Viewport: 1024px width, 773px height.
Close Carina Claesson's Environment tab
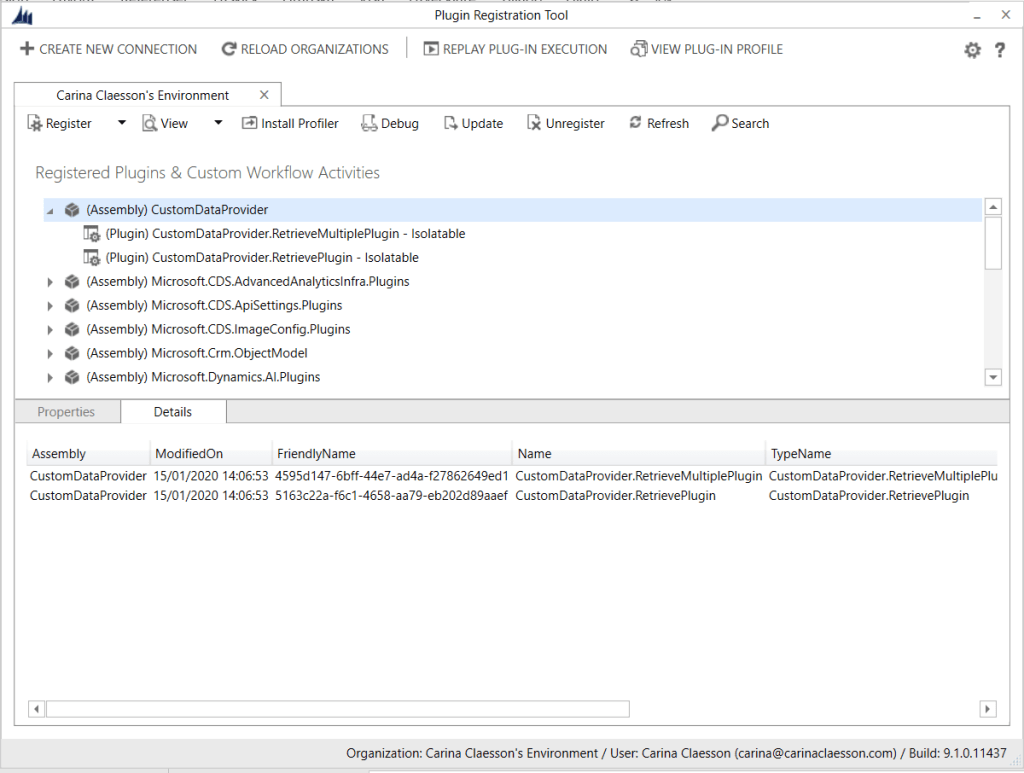pyautogui.click(x=264, y=95)
